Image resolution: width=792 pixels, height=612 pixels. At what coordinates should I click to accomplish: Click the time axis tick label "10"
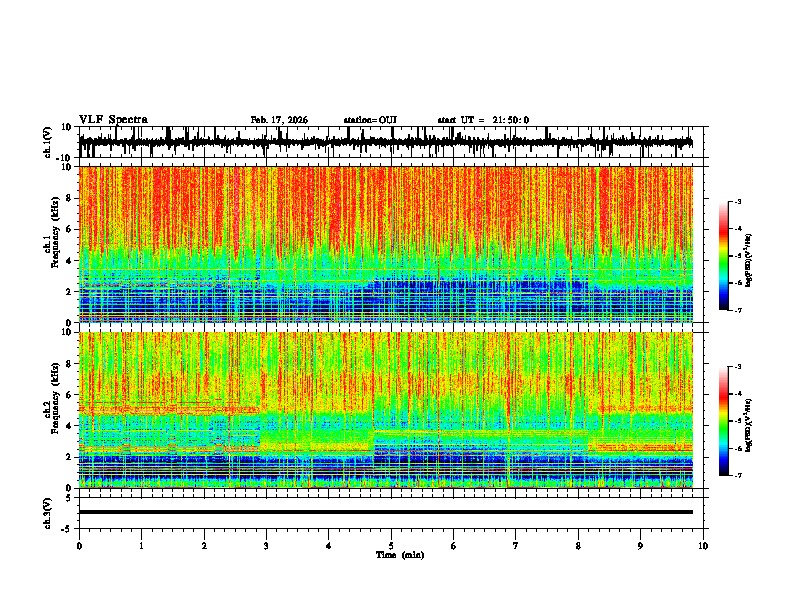click(703, 546)
